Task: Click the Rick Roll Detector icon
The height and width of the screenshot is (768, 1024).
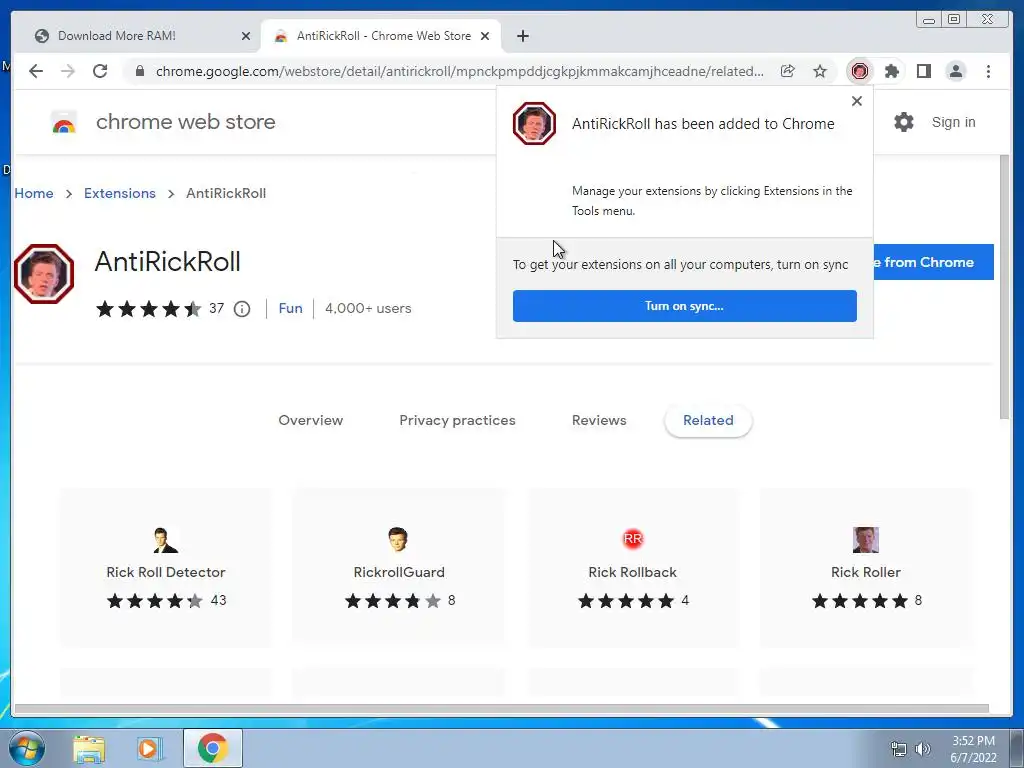Action: coord(165,539)
